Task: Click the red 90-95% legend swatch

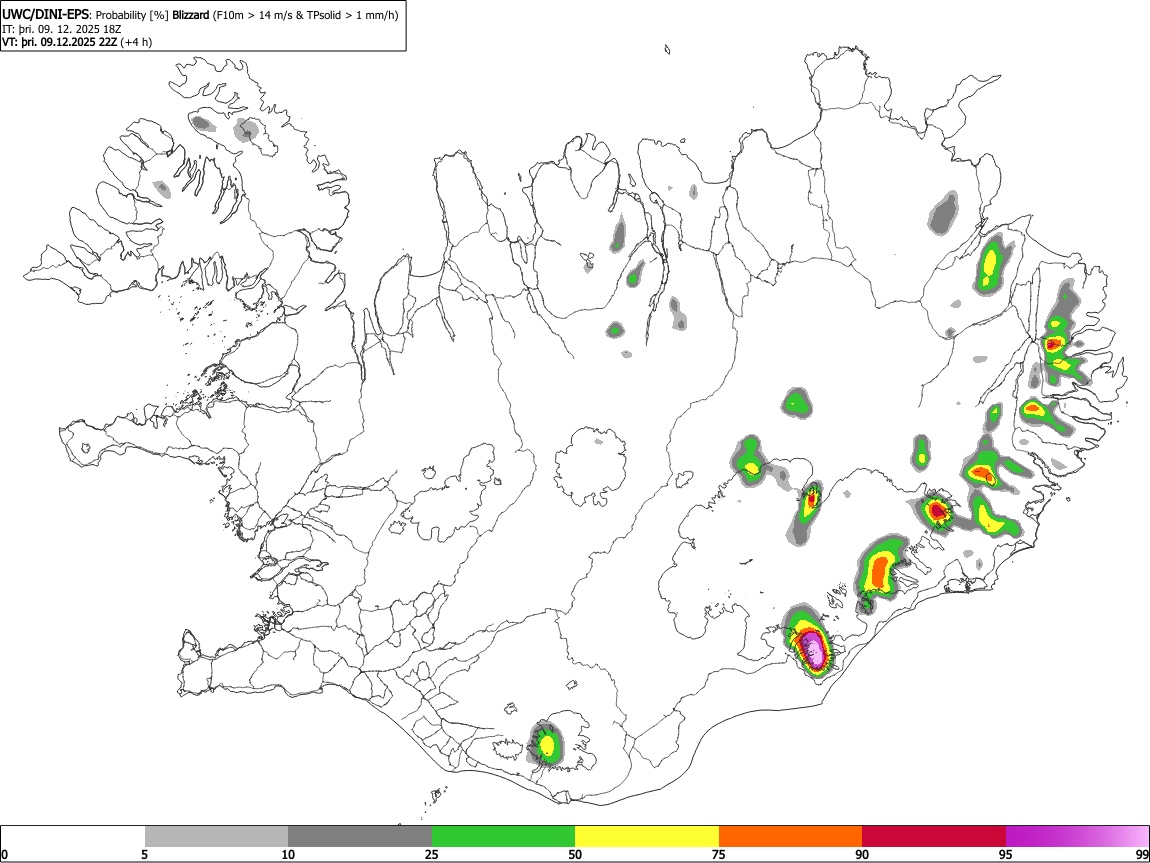Action: [x=934, y=837]
